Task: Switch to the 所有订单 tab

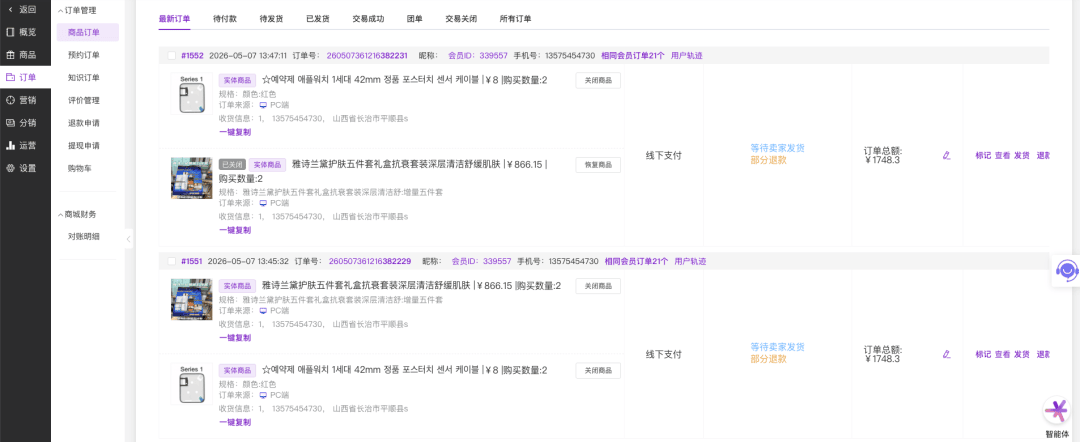Action: [x=515, y=19]
